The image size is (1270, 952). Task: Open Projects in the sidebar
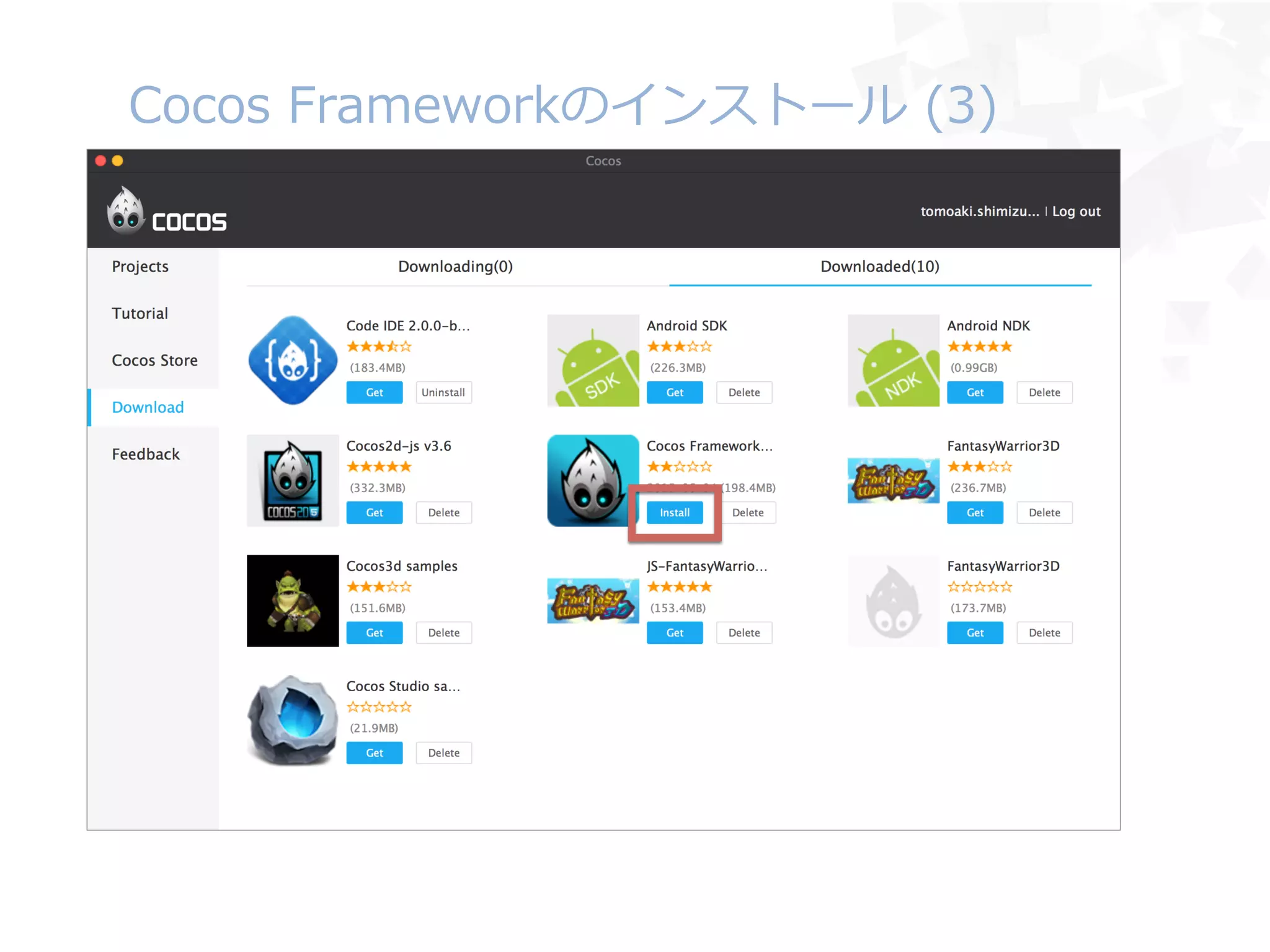click(x=140, y=267)
